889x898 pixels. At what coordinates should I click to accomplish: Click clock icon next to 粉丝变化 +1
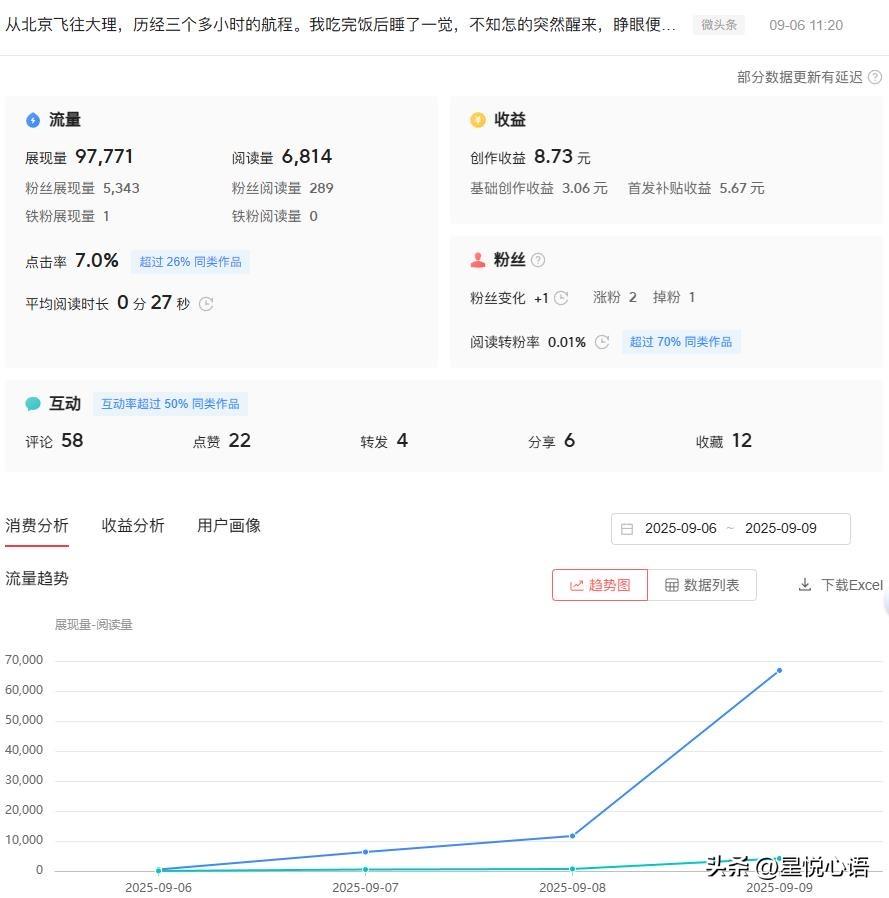(x=561, y=298)
